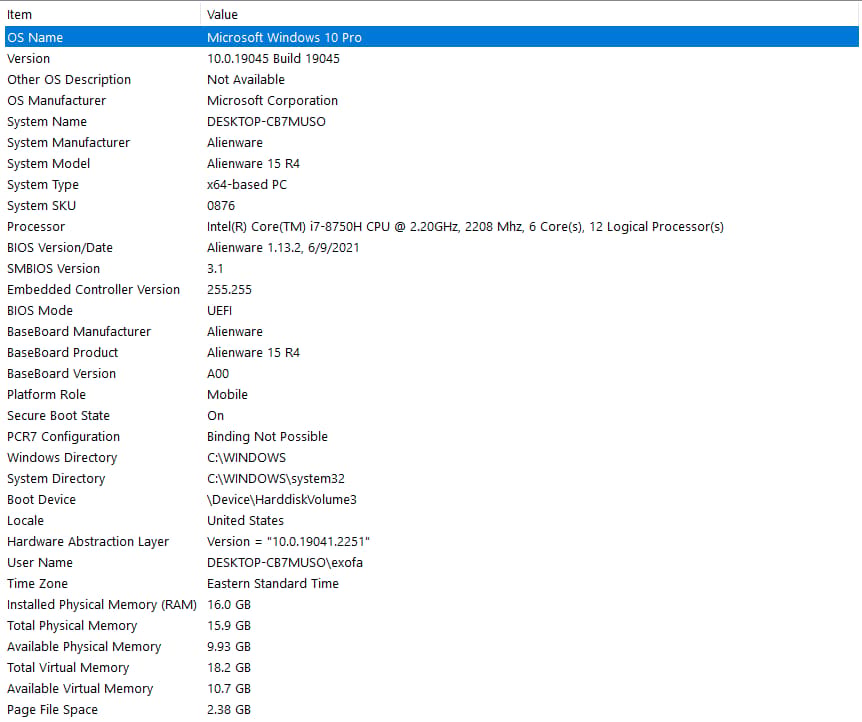
Task: Select the Platform Role row
Action: 432,395
